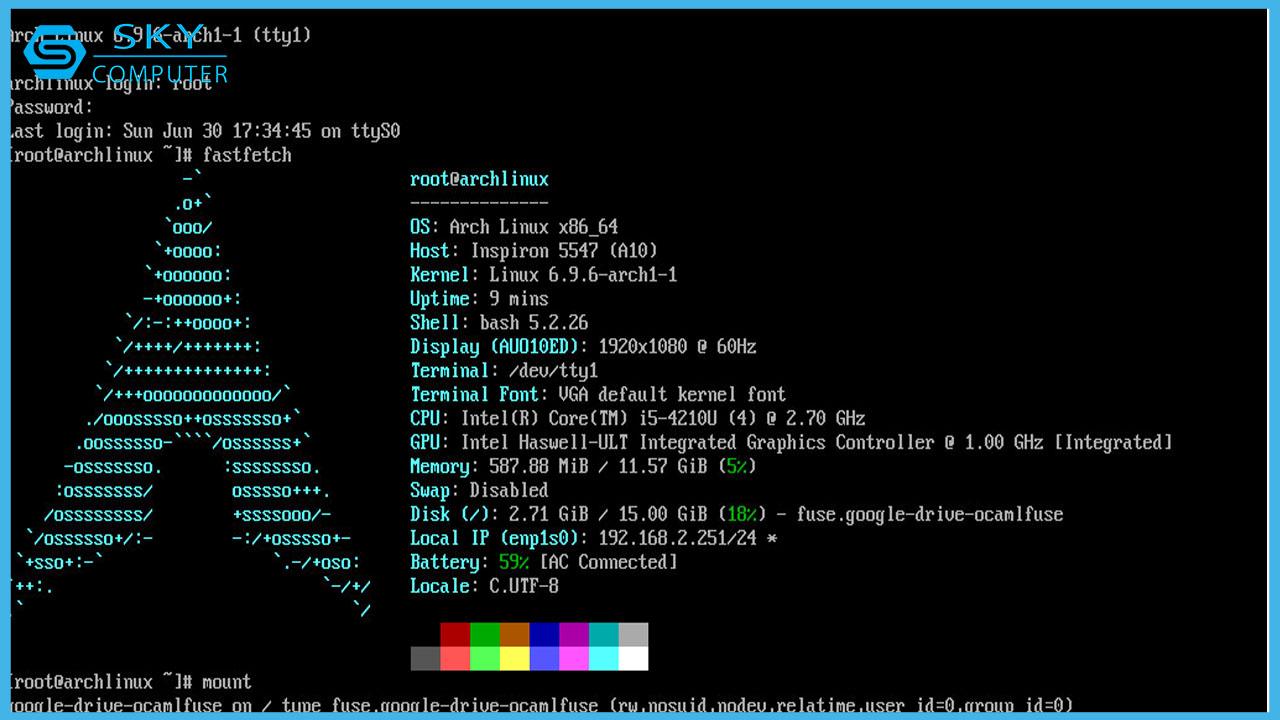Select the '[AC Connected]' battery status
Screen dimensions: 1280x720
[x=608, y=563]
